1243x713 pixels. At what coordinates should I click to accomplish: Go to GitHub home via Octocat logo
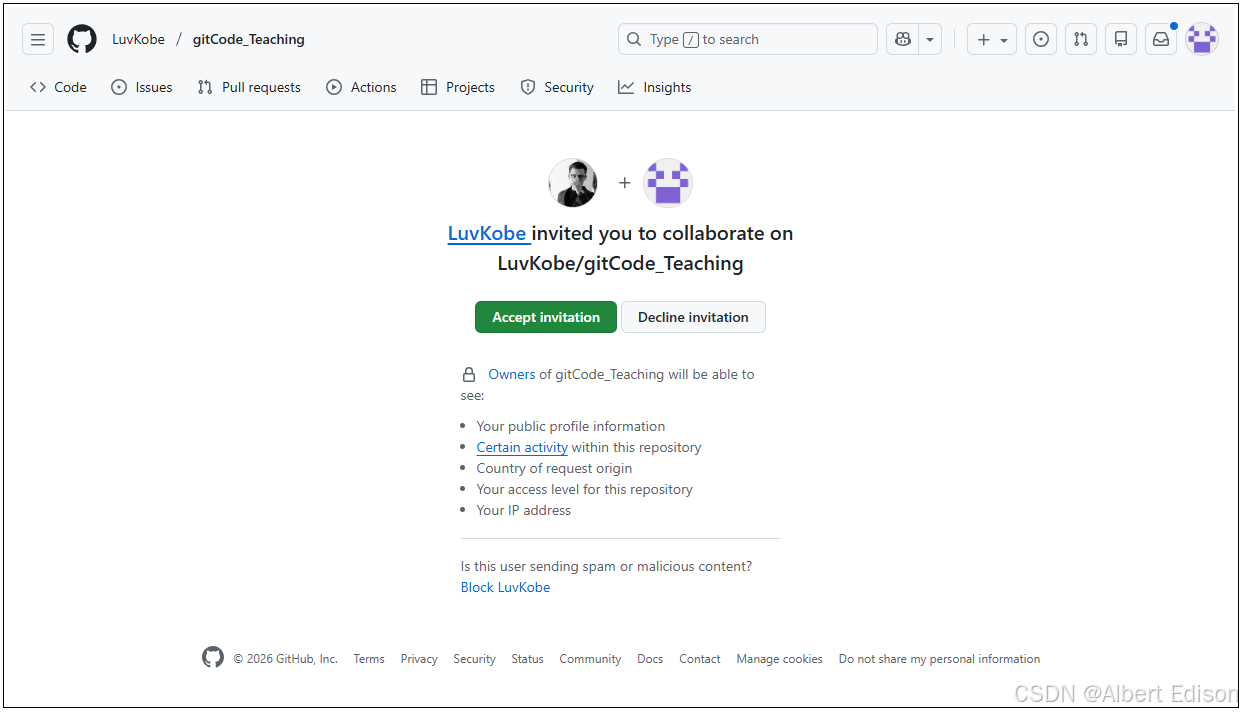82,40
